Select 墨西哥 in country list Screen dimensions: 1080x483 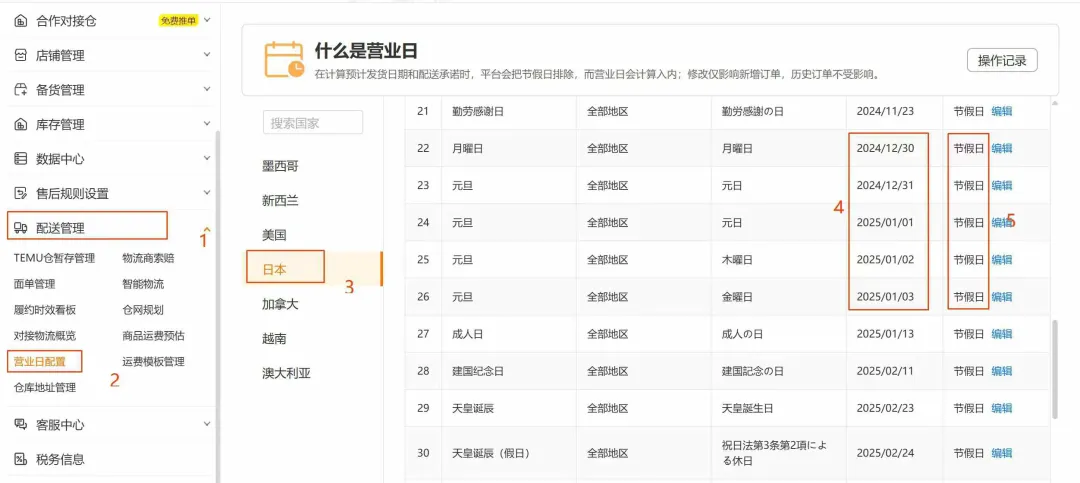[280, 166]
